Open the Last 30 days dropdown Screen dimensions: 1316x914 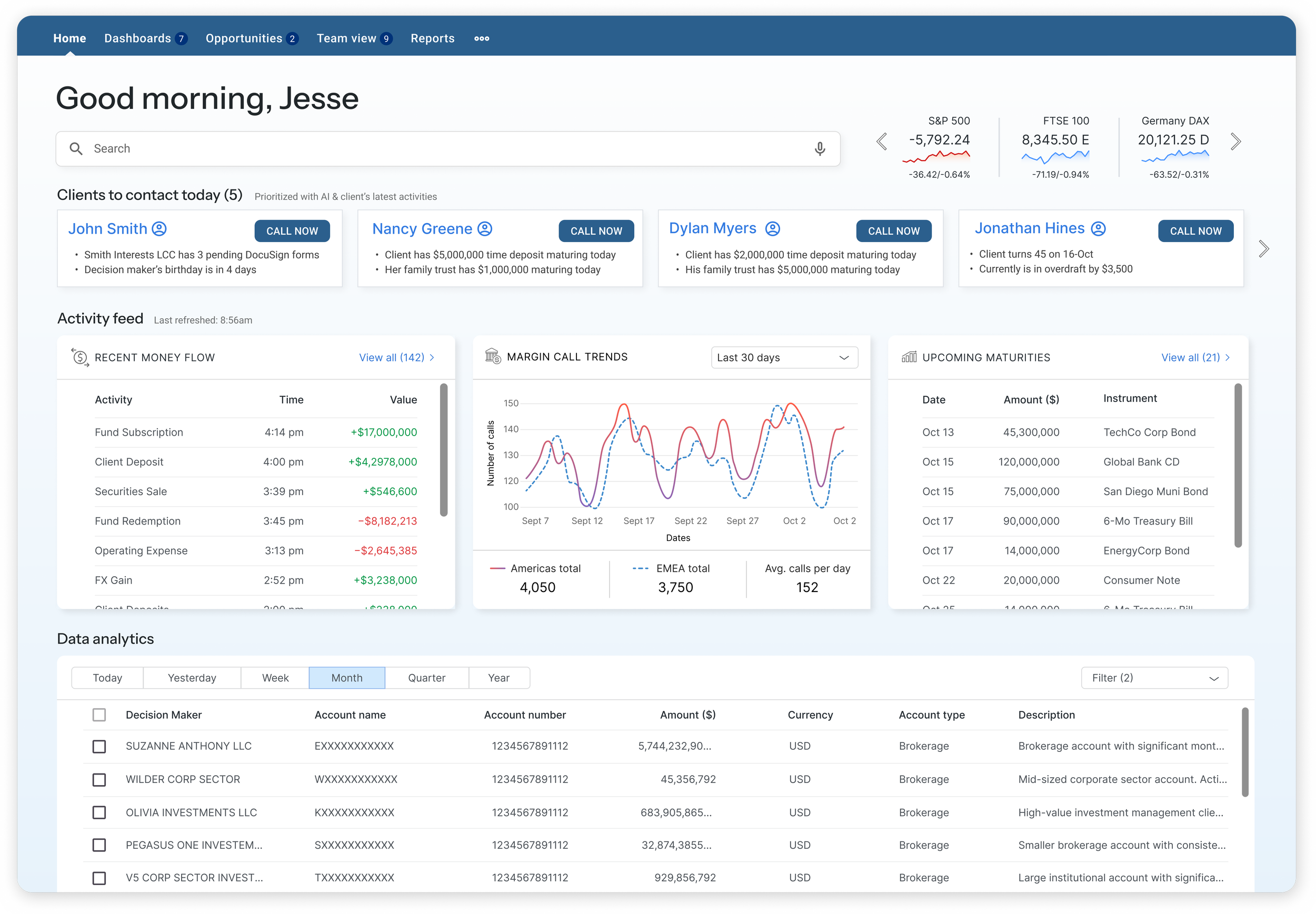click(784, 357)
